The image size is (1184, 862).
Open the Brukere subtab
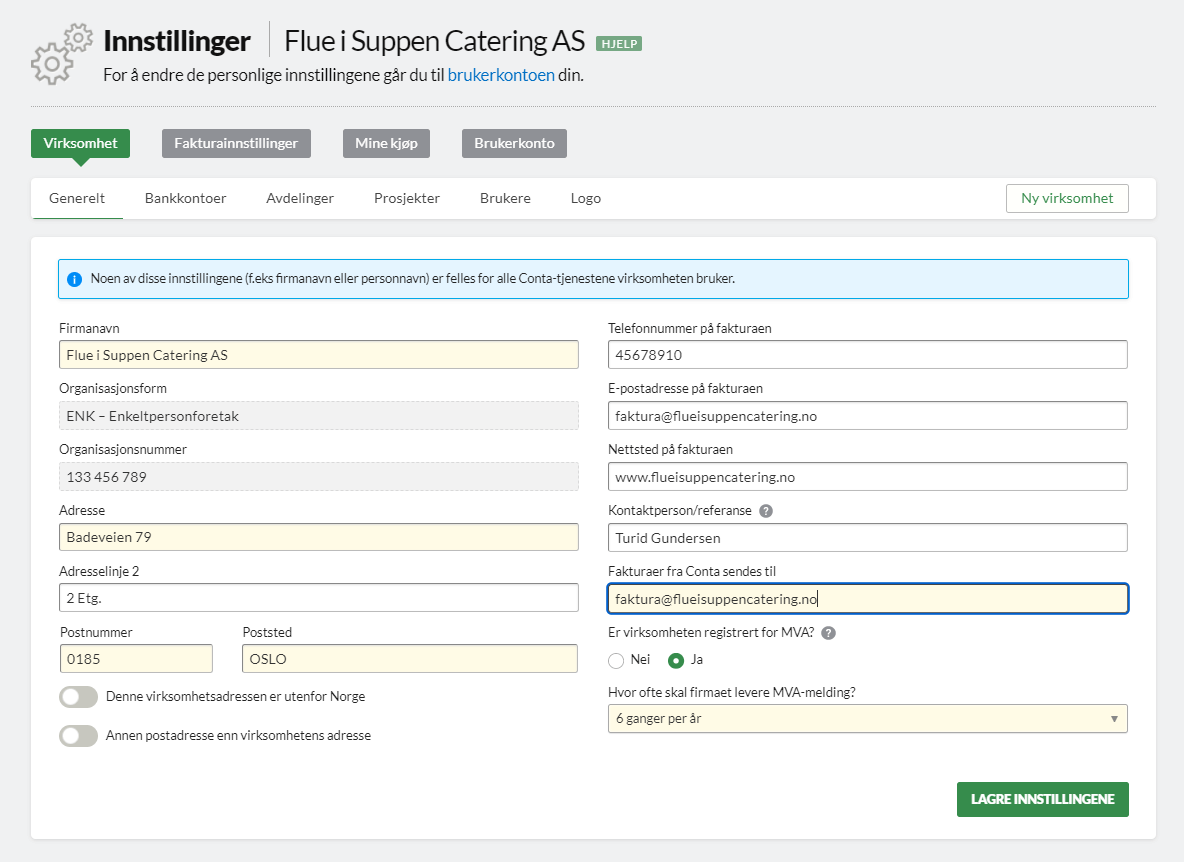[505, 199]
